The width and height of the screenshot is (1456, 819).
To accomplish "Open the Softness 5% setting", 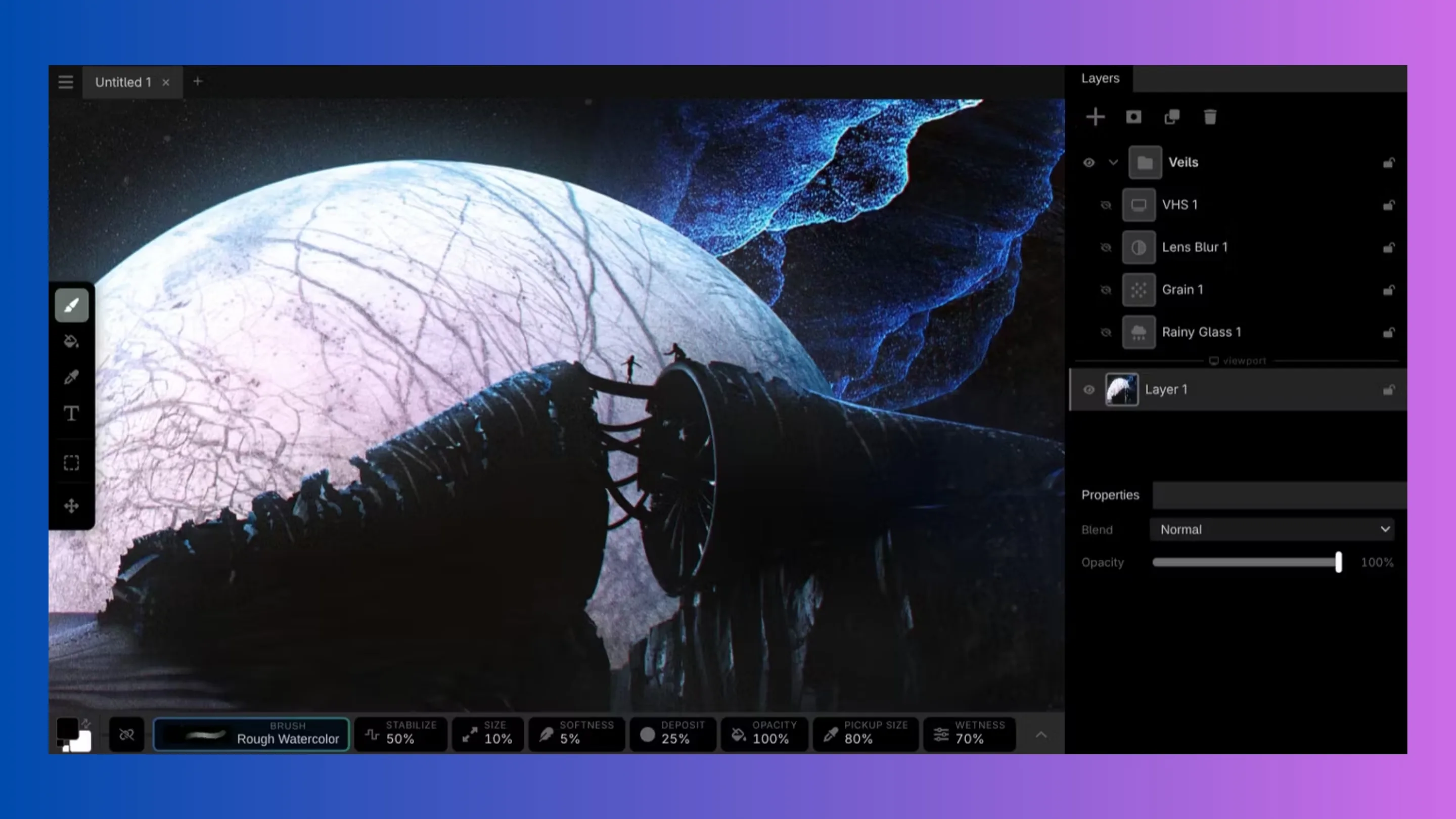I will coord(576,735).
